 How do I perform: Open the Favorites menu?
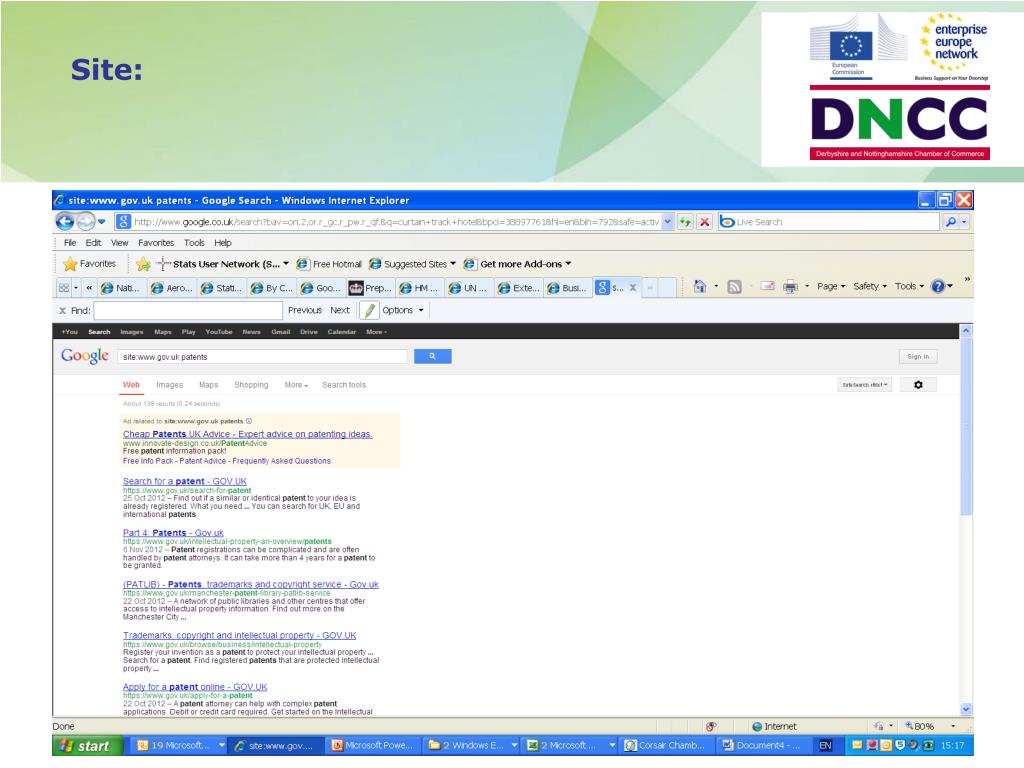[156, 243]
